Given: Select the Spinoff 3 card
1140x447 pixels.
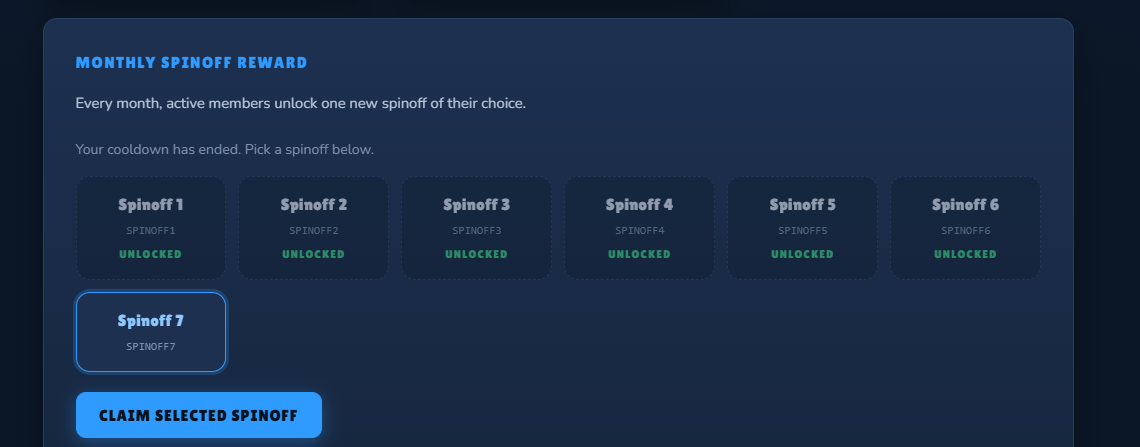Looking at the screenshot, I should click(476, 228).
